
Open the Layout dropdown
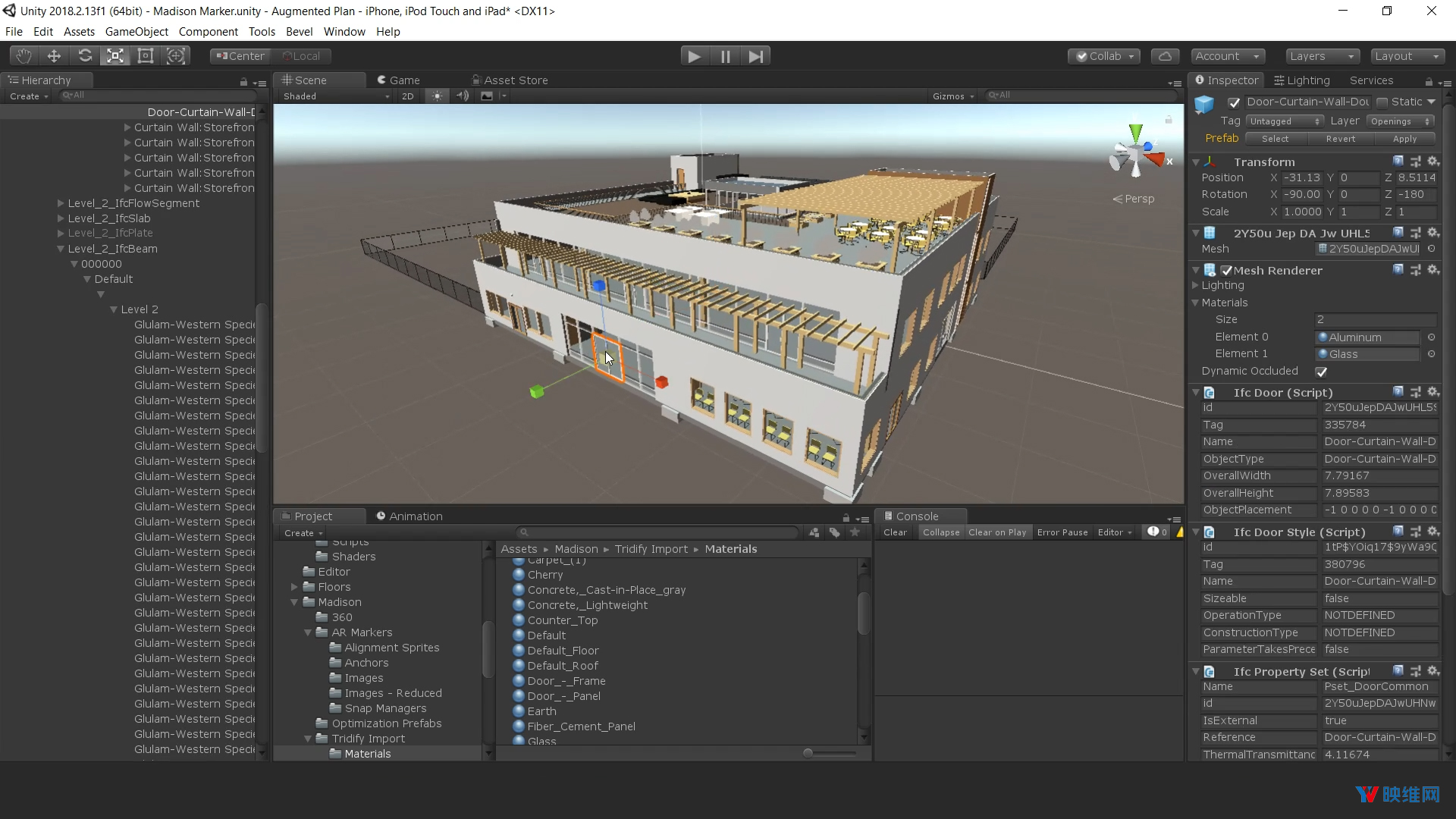[x=1407, y=56]
